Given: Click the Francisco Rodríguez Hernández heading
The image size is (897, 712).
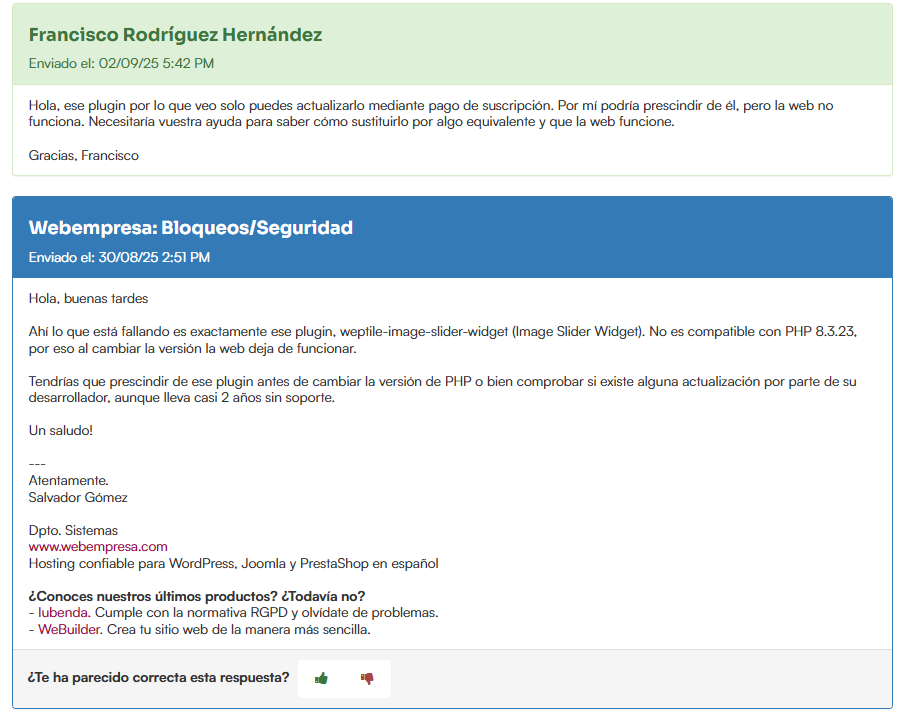Looking at the screenshot, I should coord(175,35).
